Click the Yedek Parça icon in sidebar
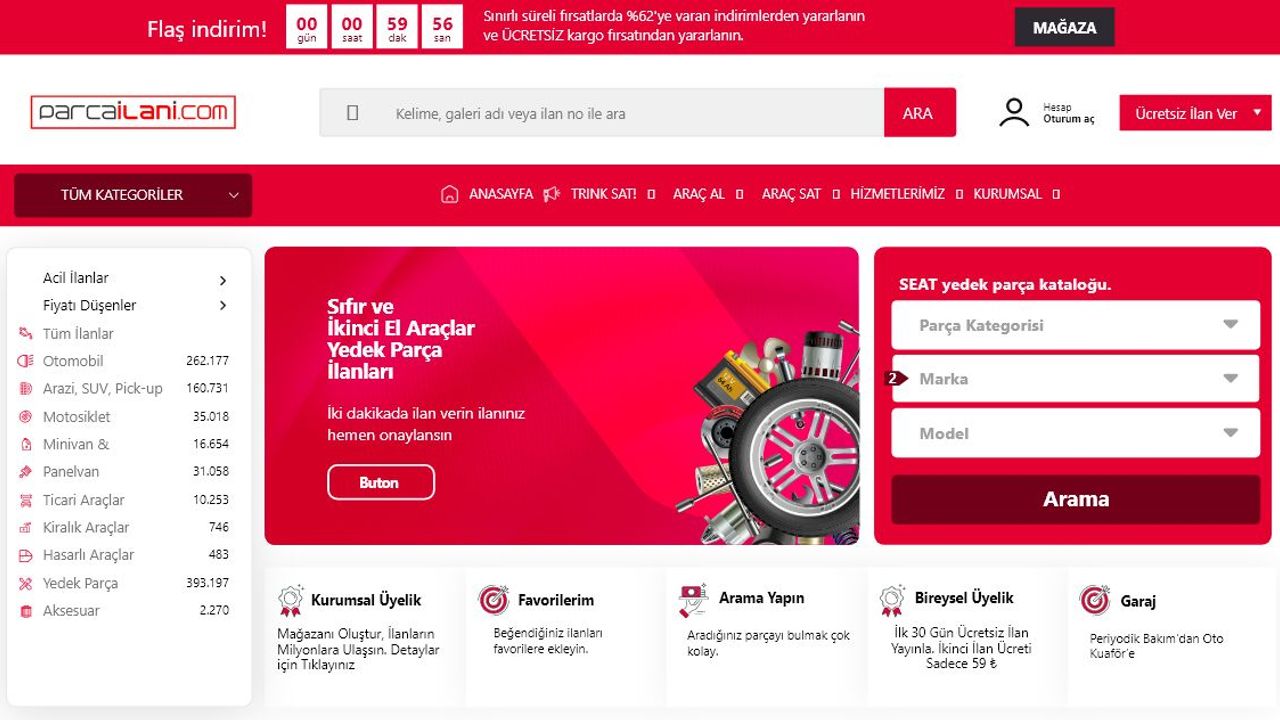 [x=25, y=583]
